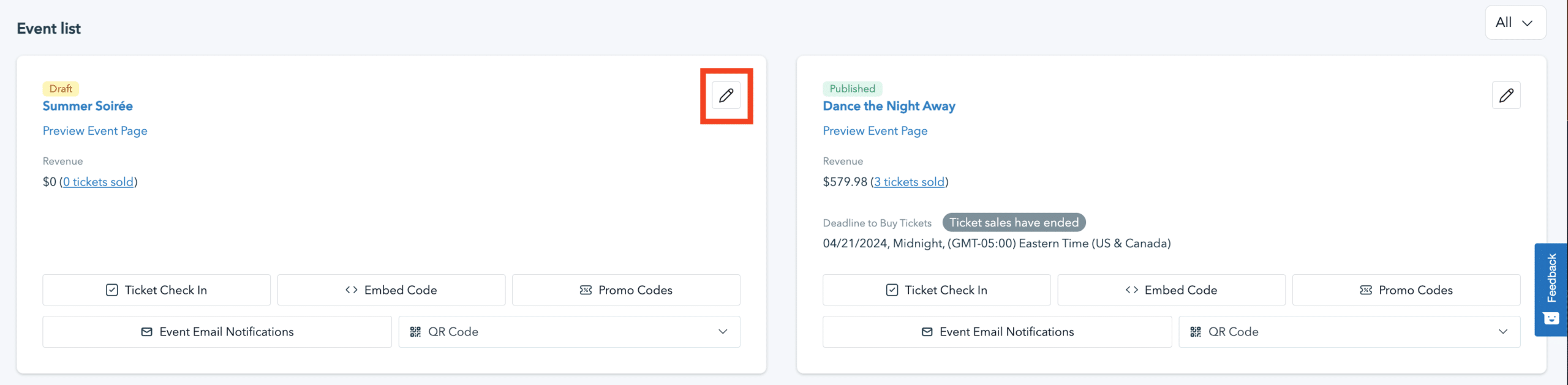Open the 3 tickets sold details

910,181
